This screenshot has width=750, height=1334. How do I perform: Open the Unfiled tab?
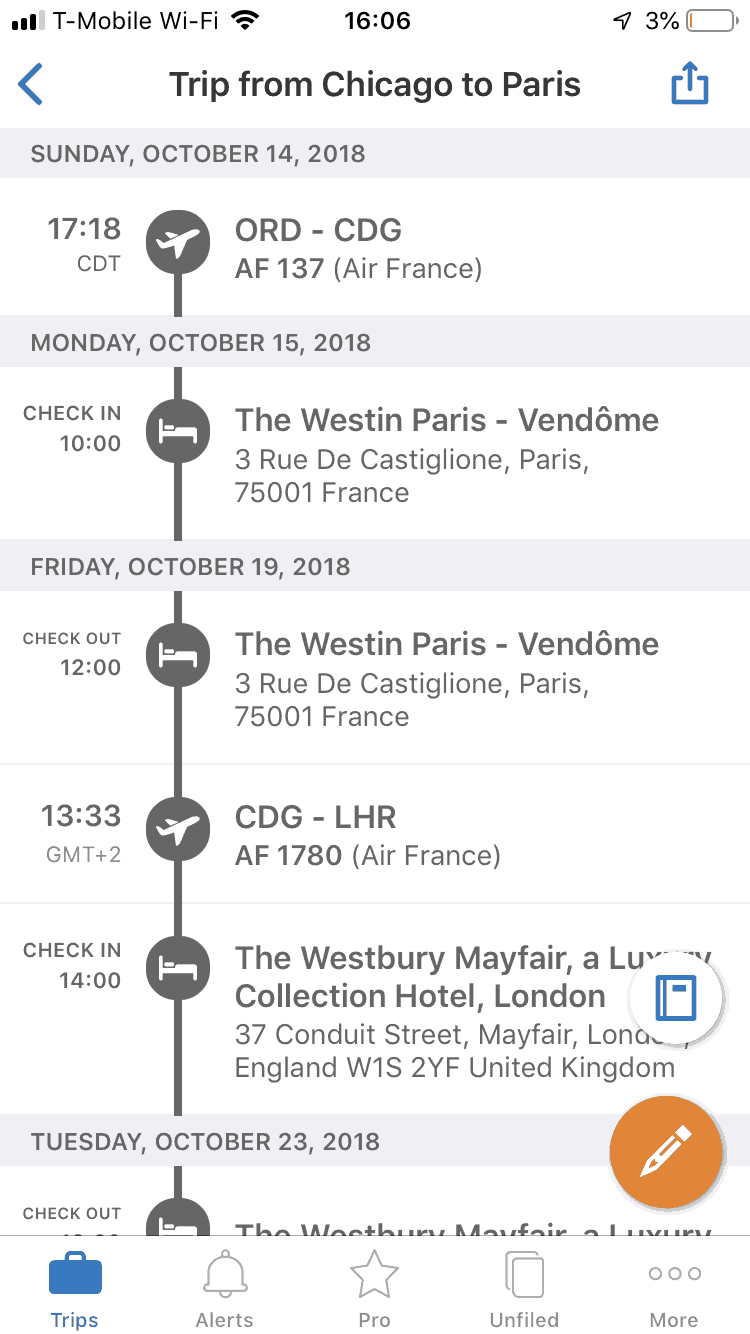point(524,1290)
